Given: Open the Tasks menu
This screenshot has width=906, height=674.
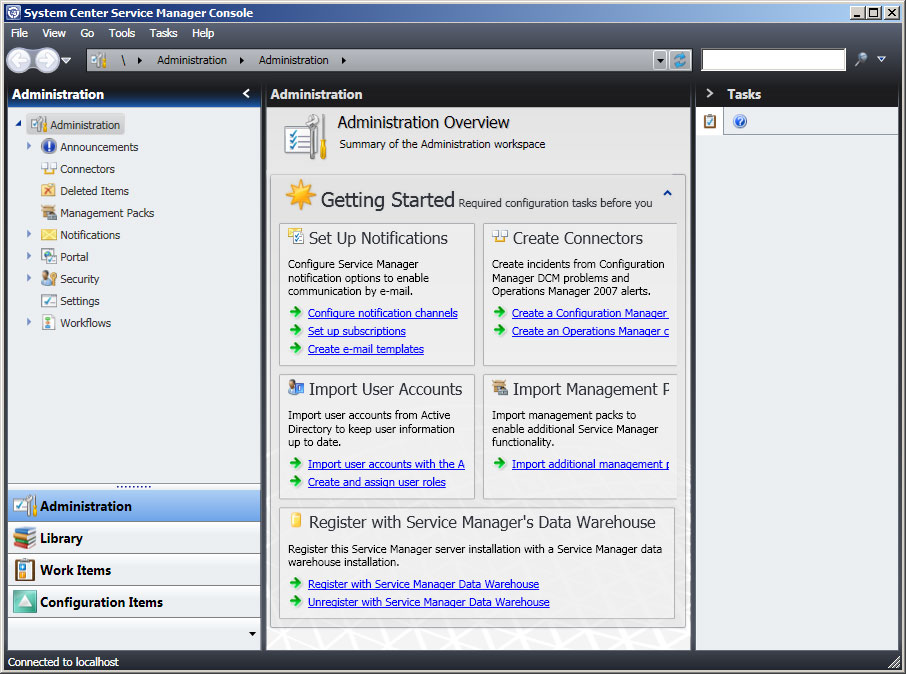Looking at the screenshot, I should pyautogui.click(x=164, y=33).
